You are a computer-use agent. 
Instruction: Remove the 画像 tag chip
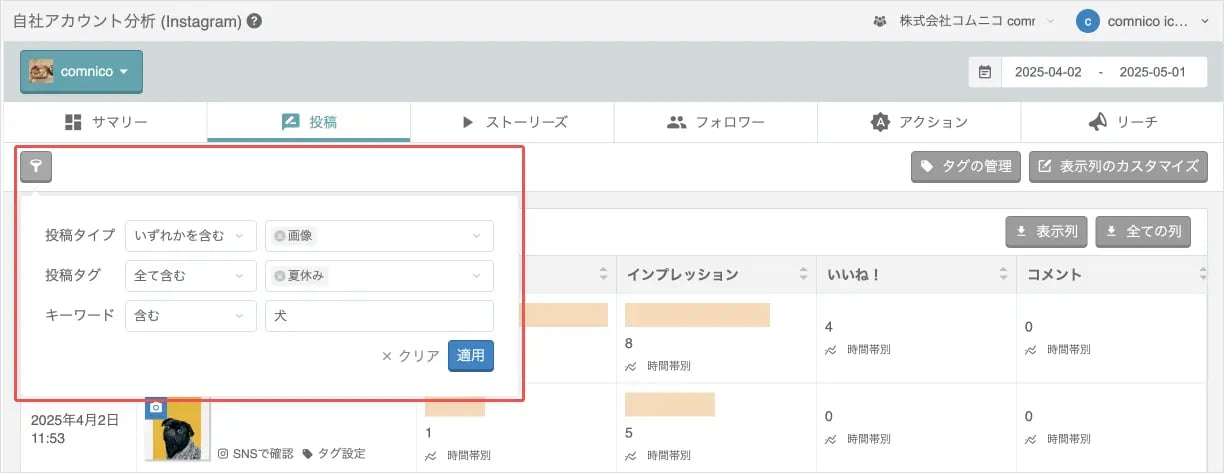(x=280, y=236)
